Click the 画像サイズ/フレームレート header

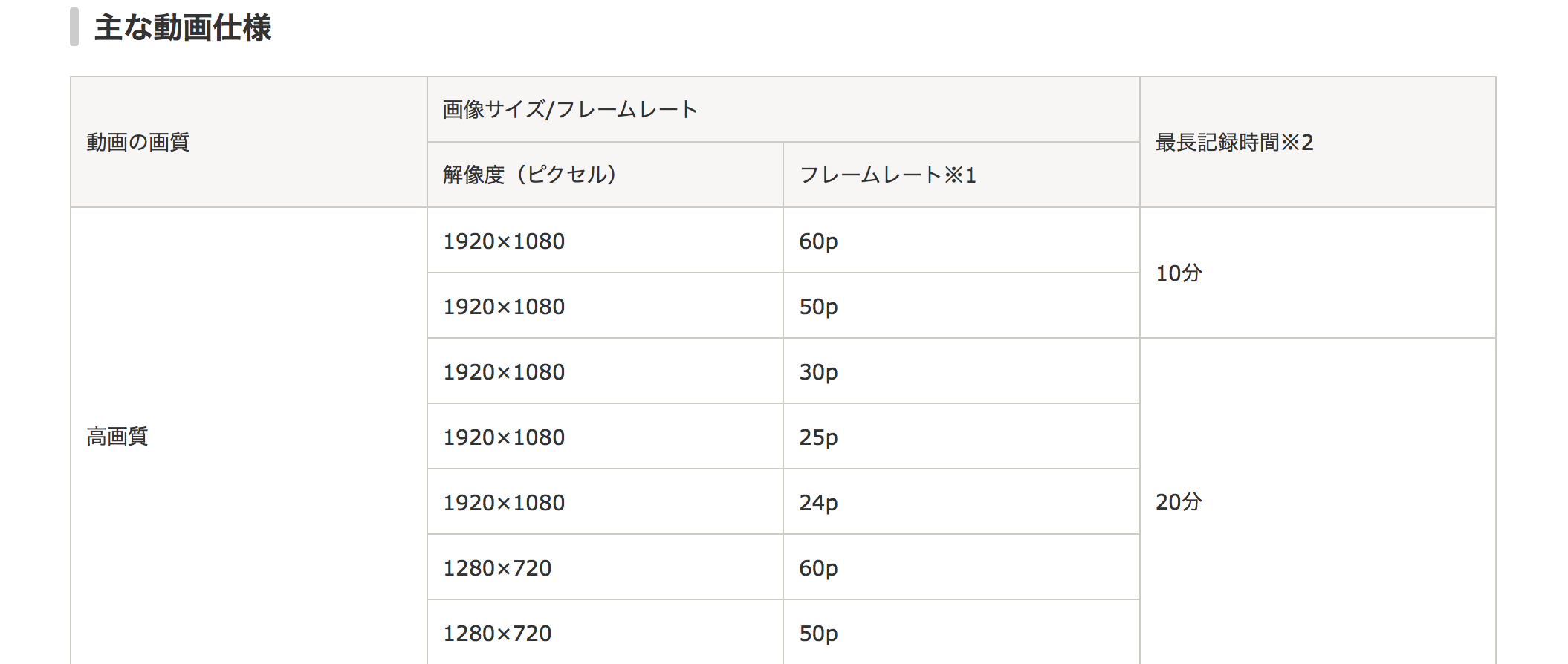[783, 109]
